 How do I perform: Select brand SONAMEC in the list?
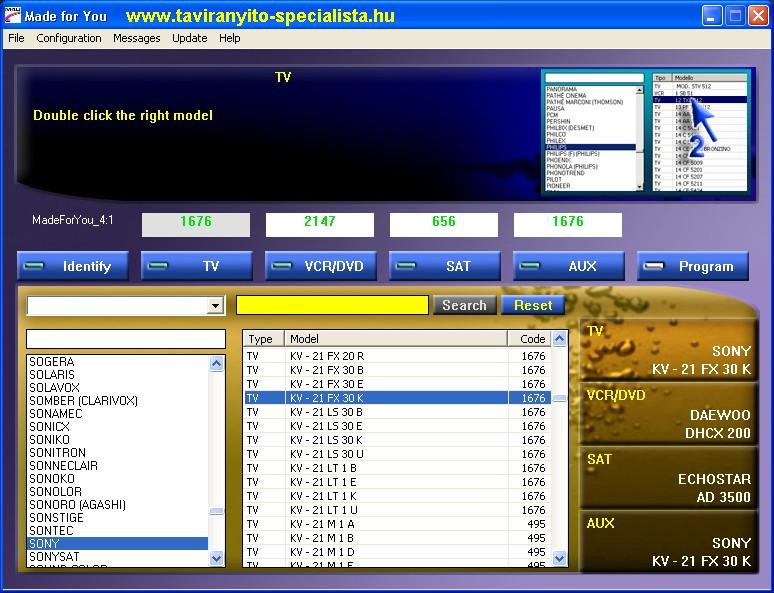117,414
